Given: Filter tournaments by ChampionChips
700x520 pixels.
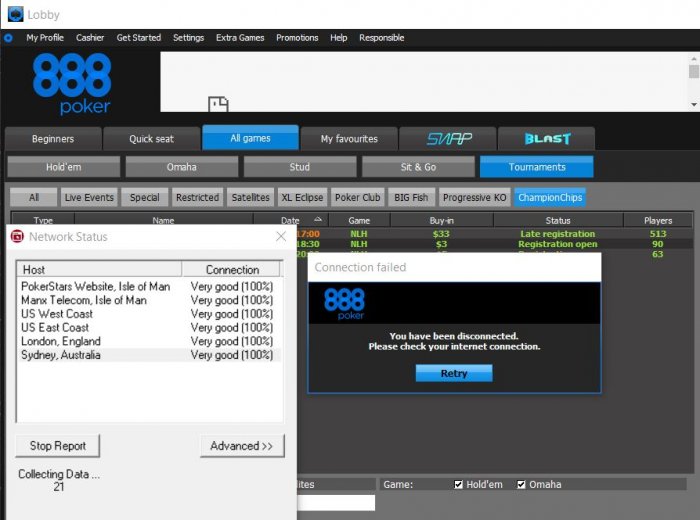Looking at the screenshot, I should [550, 197].
